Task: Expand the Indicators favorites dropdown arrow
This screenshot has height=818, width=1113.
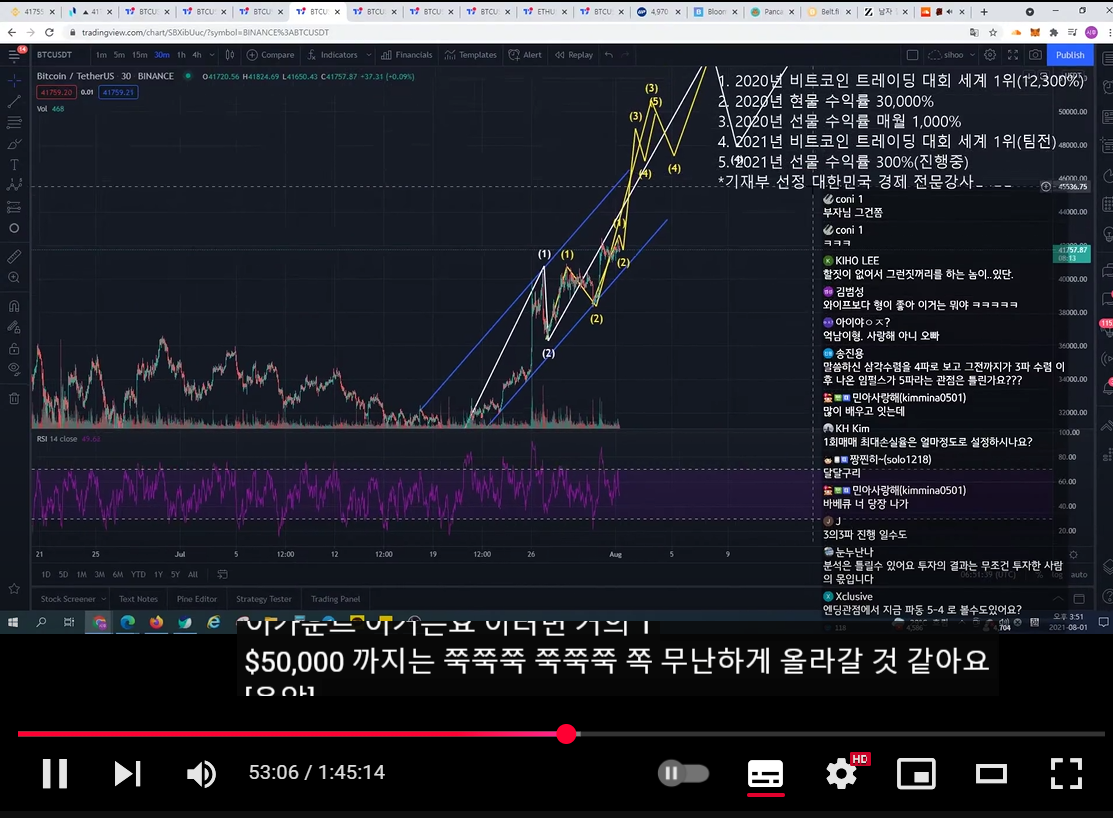Action: pos(368,55)
